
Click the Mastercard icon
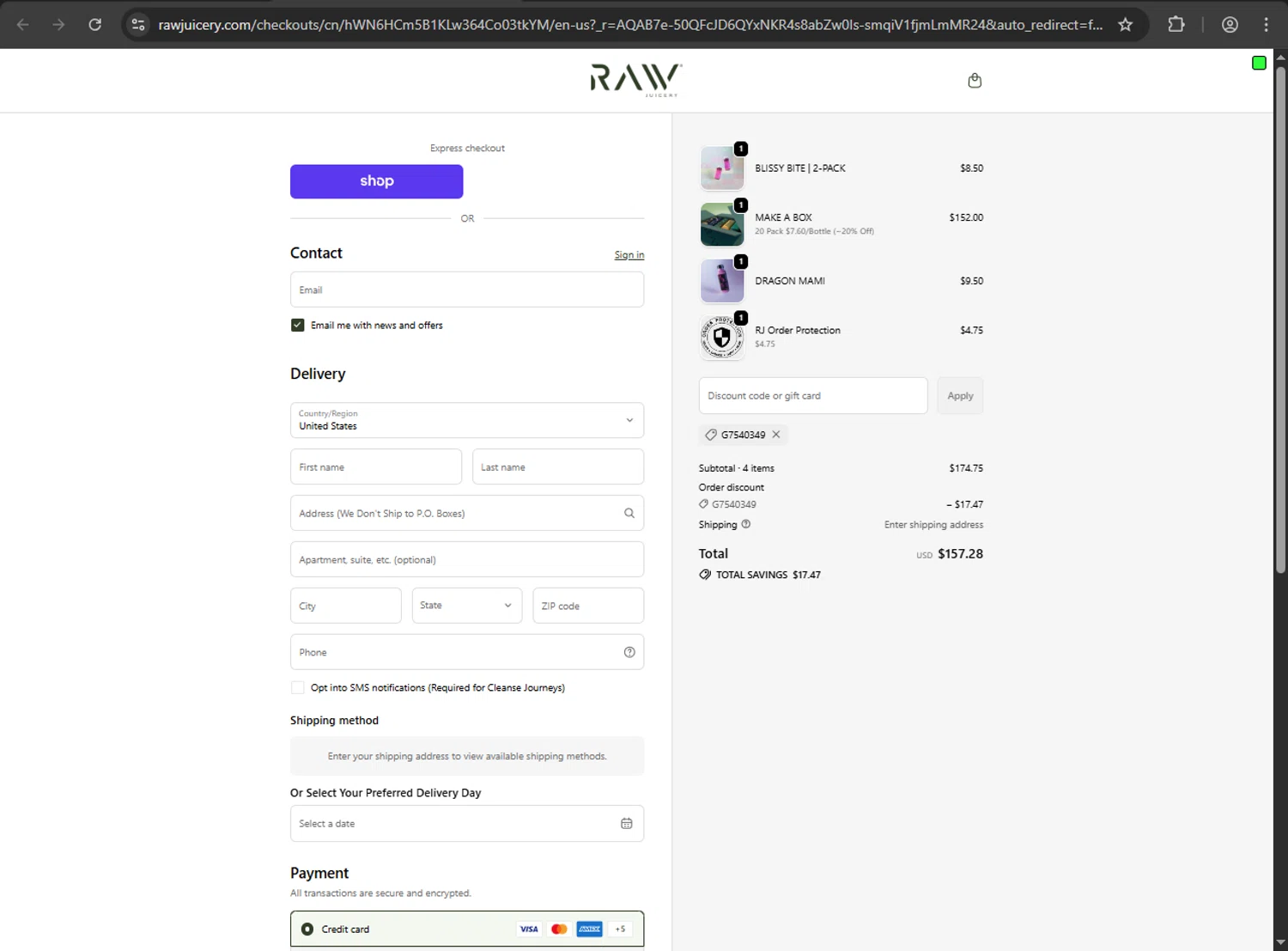[559, 929]
